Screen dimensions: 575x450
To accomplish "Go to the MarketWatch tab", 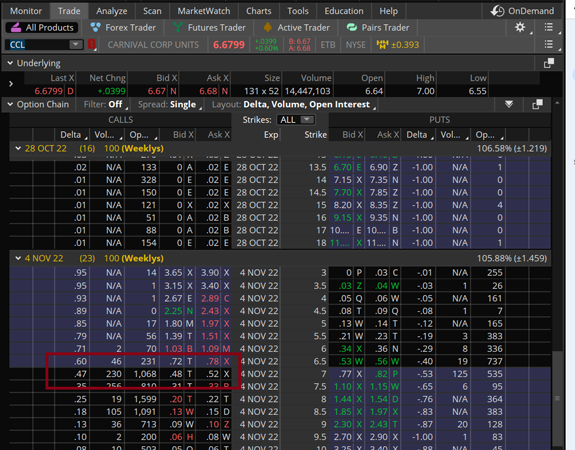I will 204,11.
